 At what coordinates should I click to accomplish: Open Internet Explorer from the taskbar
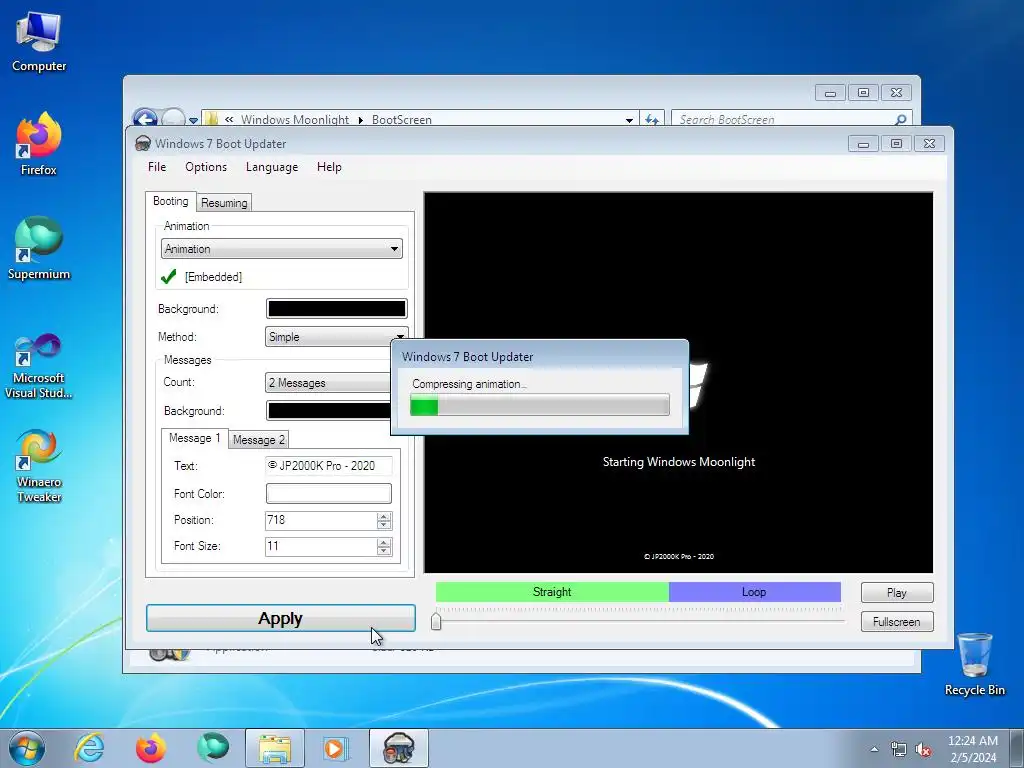(89, 748)
